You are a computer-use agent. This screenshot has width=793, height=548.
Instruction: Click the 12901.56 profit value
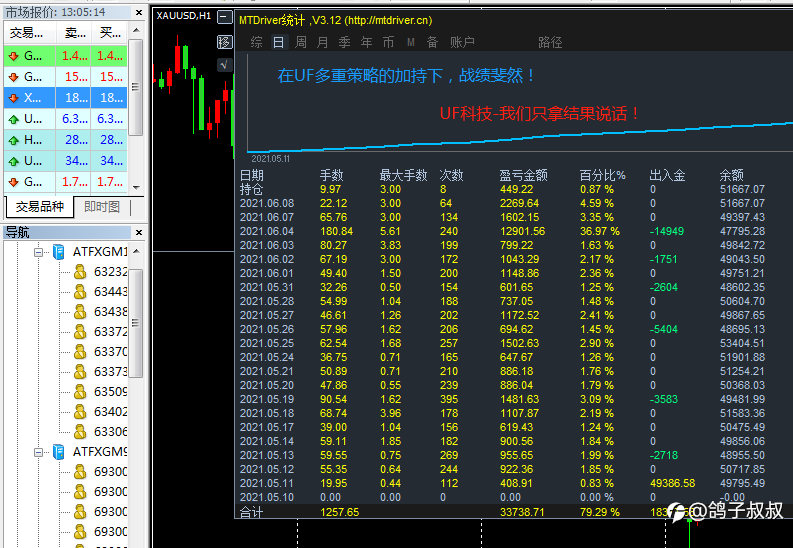tap(522, 232)
